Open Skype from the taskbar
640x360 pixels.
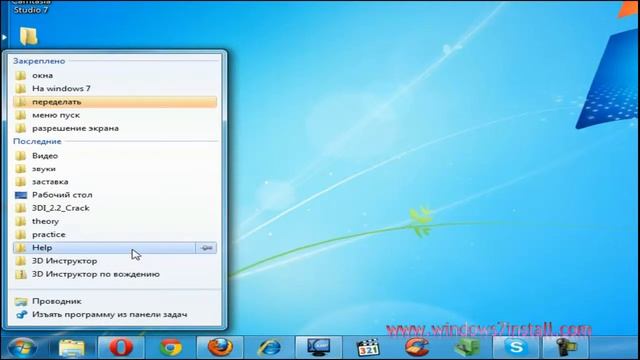(516, 348)
